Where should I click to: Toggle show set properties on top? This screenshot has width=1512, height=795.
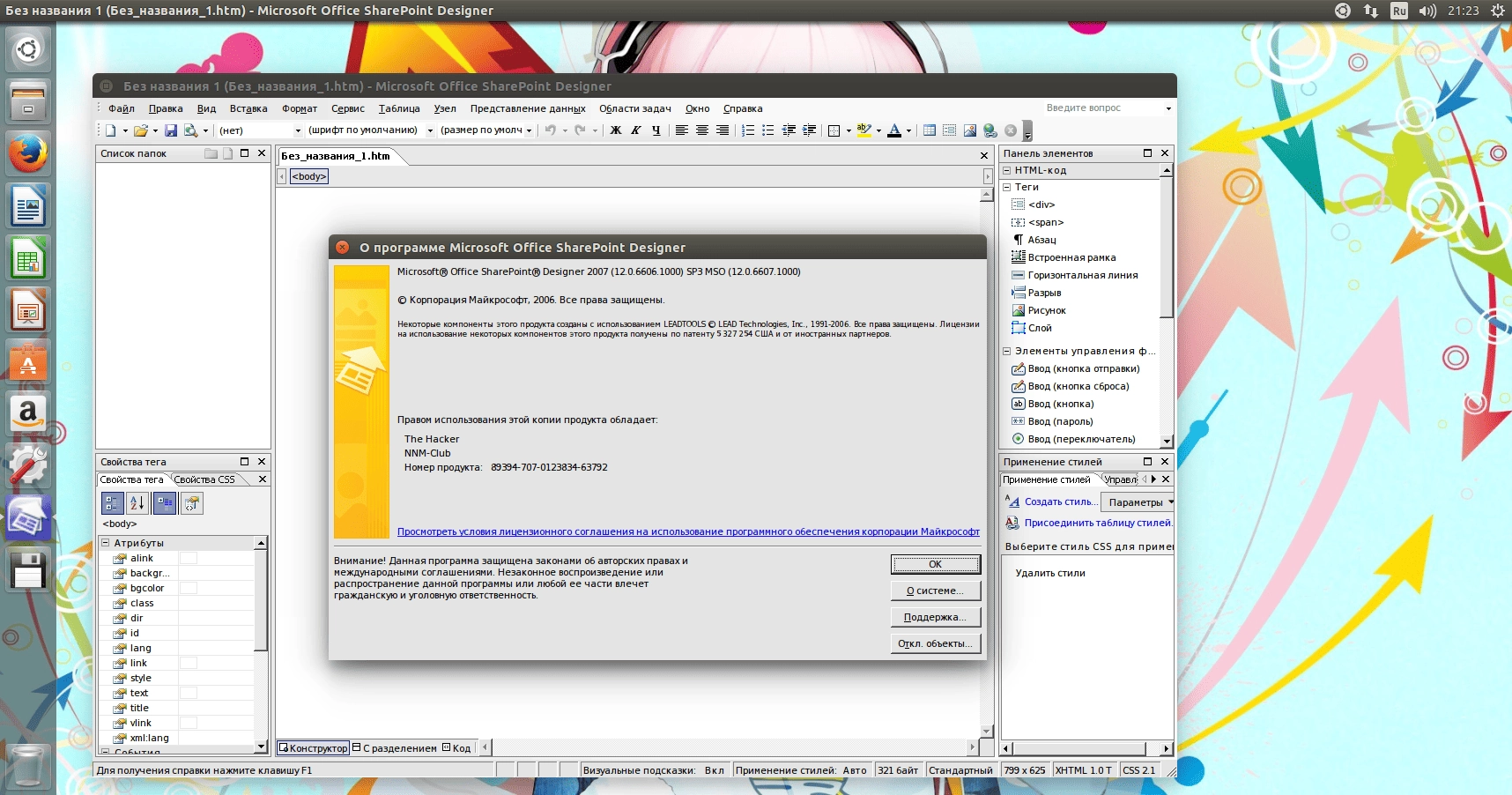pyautogui.click(x=165, y=503)
